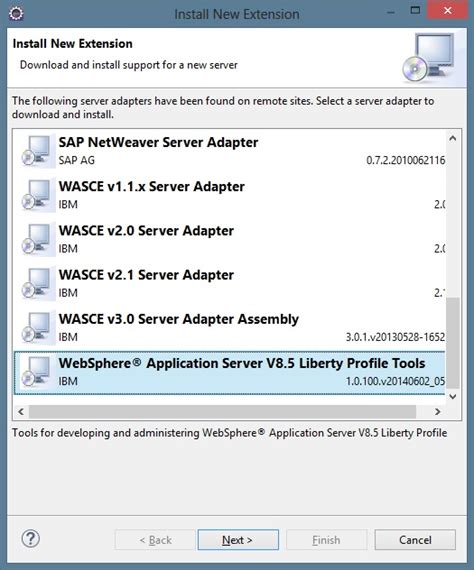Image resolution: width=474 pixels, height=570 pixels.
Task: Select WASCE v2.1 Server Adapter entry
Action: (x=229, y=284)
